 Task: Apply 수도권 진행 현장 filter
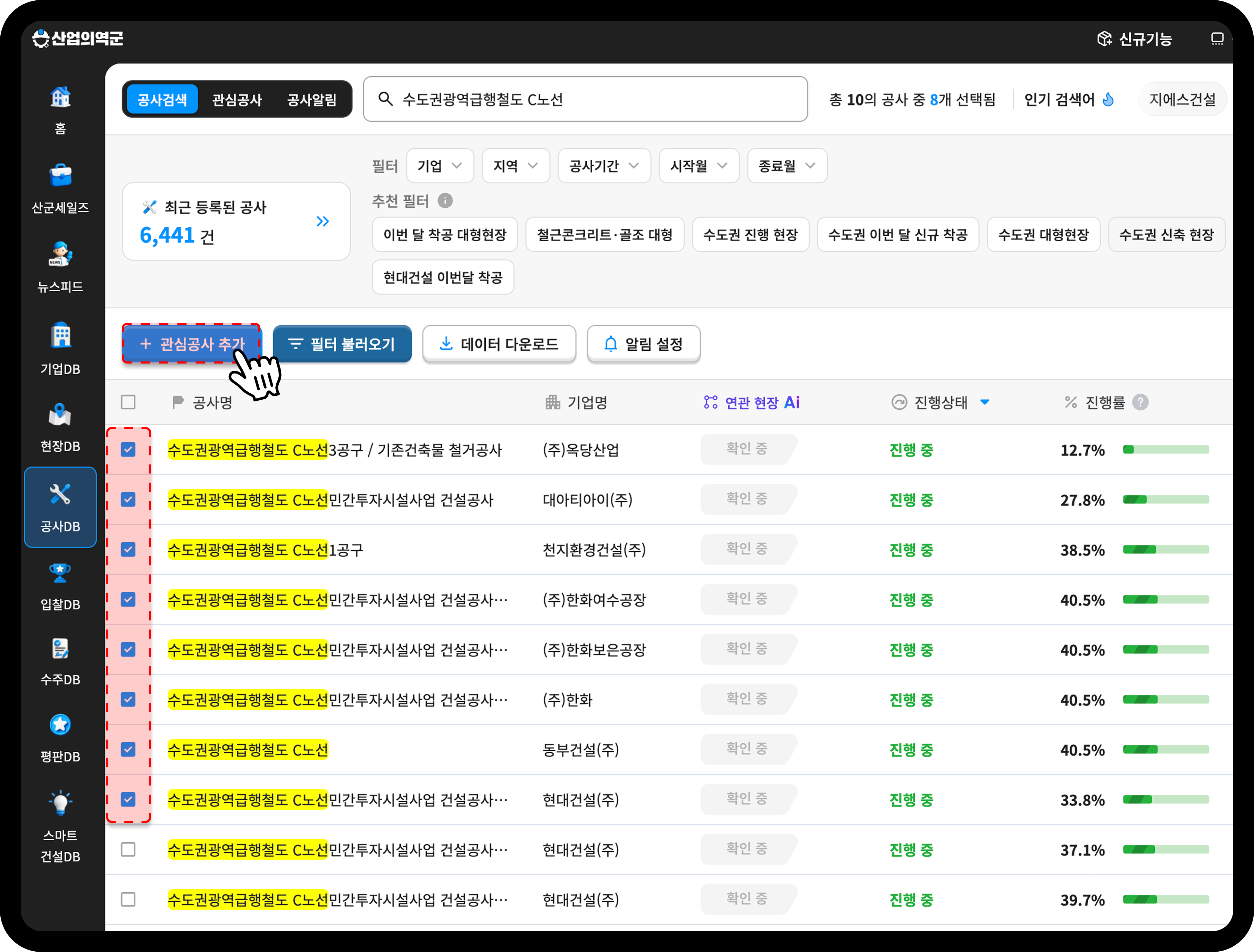751,234
